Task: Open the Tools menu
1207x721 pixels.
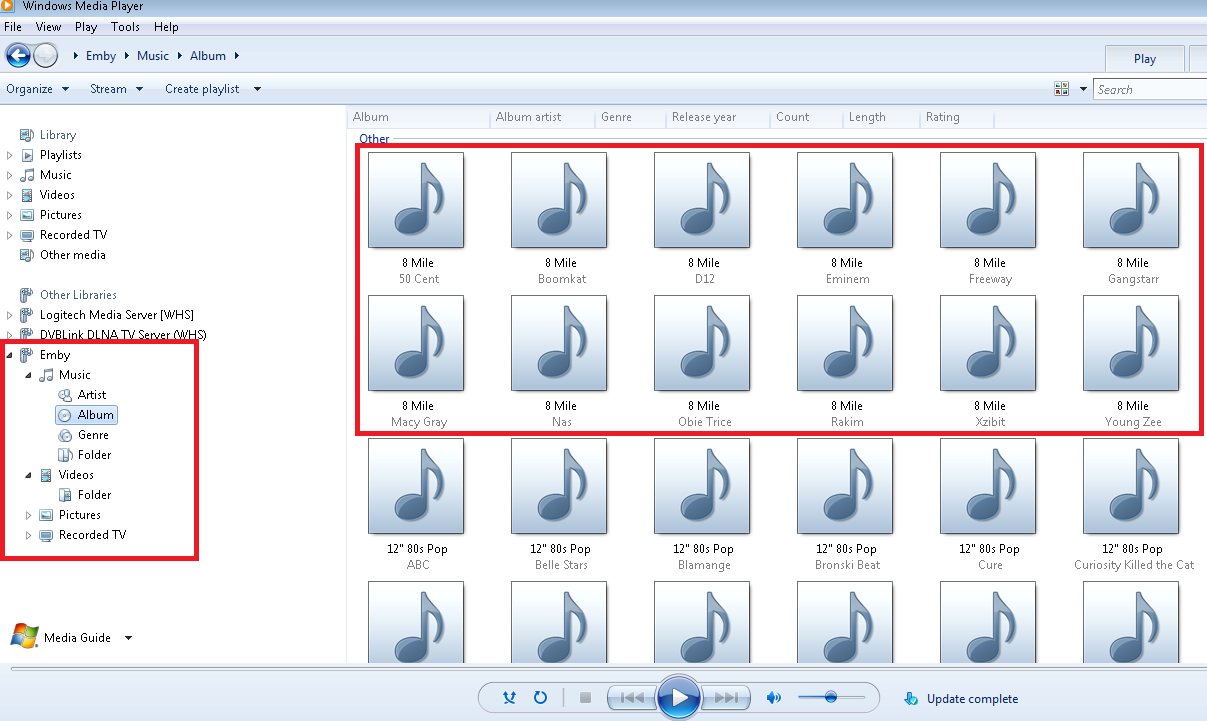Action: pyautogui.click(x=126, y=27)
